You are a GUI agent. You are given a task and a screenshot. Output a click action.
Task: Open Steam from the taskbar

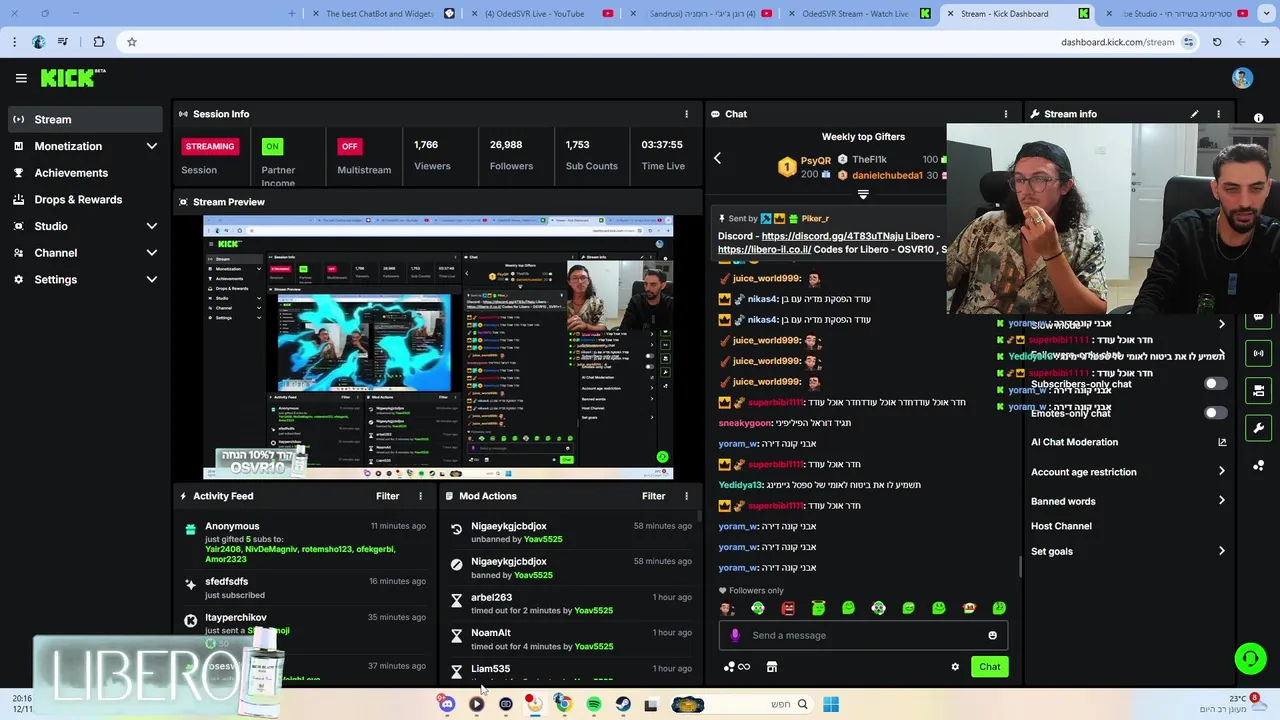coord(623,704)
